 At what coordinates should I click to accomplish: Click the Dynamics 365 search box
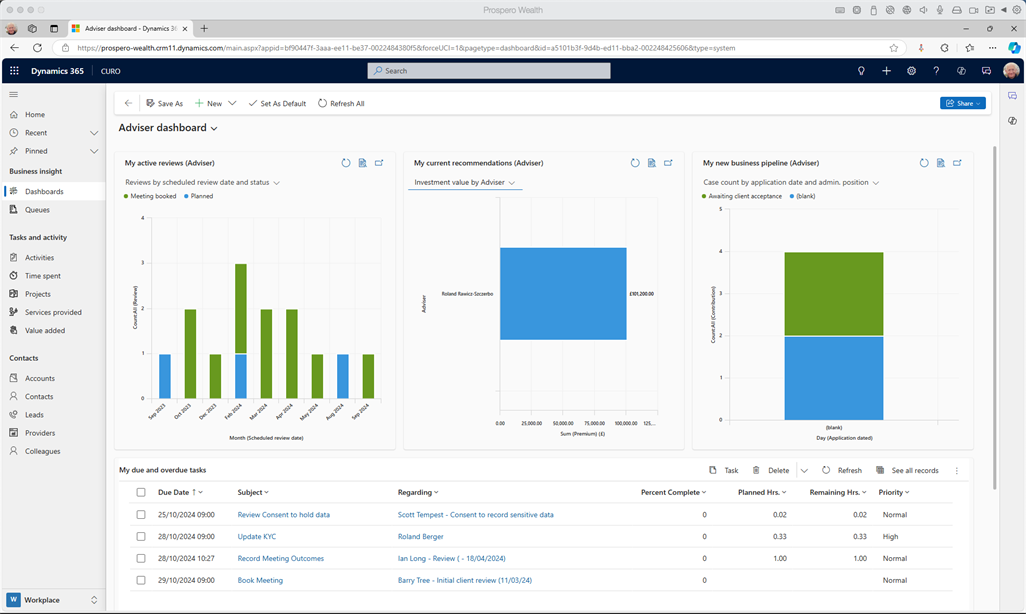click(489, 71)
